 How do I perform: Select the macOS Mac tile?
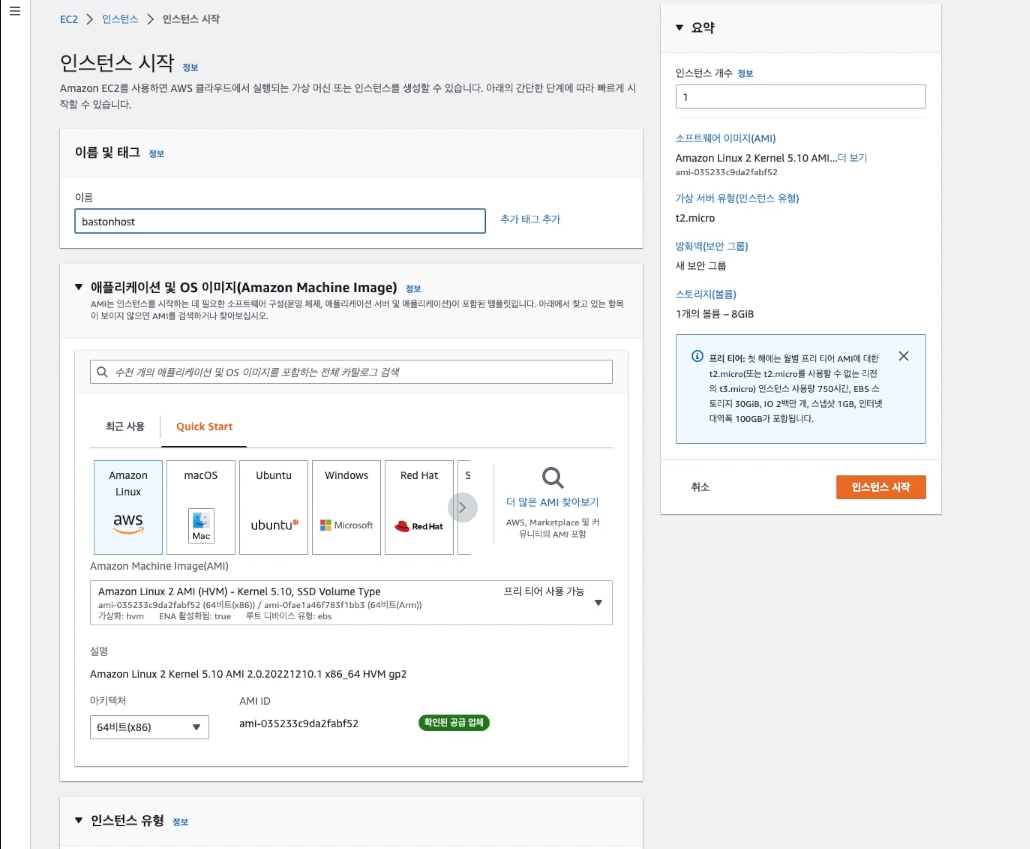[x=201, y=507]
